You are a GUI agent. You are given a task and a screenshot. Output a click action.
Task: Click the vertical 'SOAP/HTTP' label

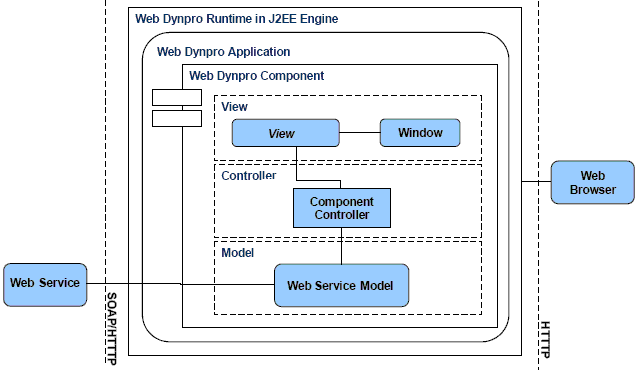111,328
